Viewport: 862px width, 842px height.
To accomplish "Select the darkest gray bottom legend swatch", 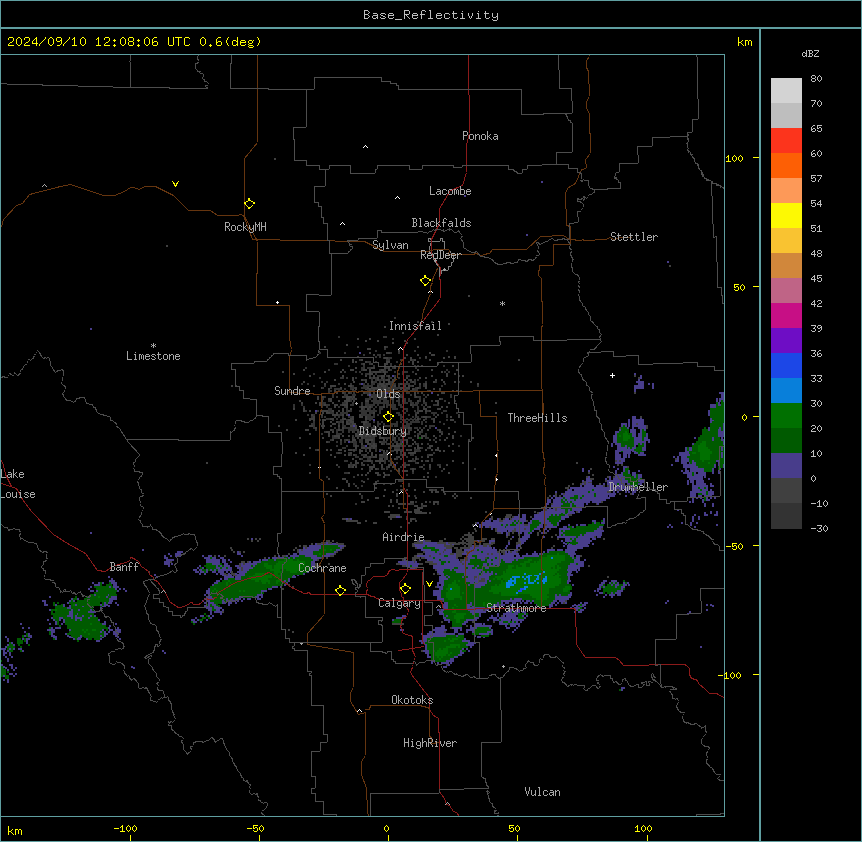I will [786, 516].
